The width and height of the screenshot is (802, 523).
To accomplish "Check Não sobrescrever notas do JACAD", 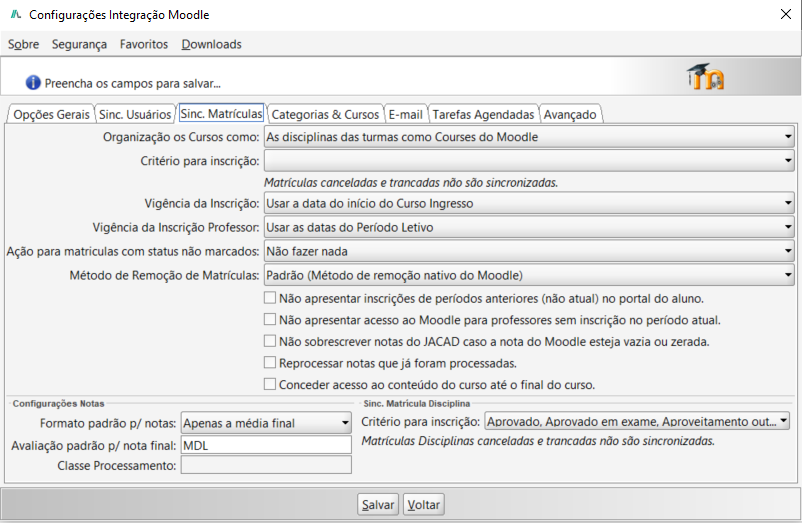I will pos(270,340).
